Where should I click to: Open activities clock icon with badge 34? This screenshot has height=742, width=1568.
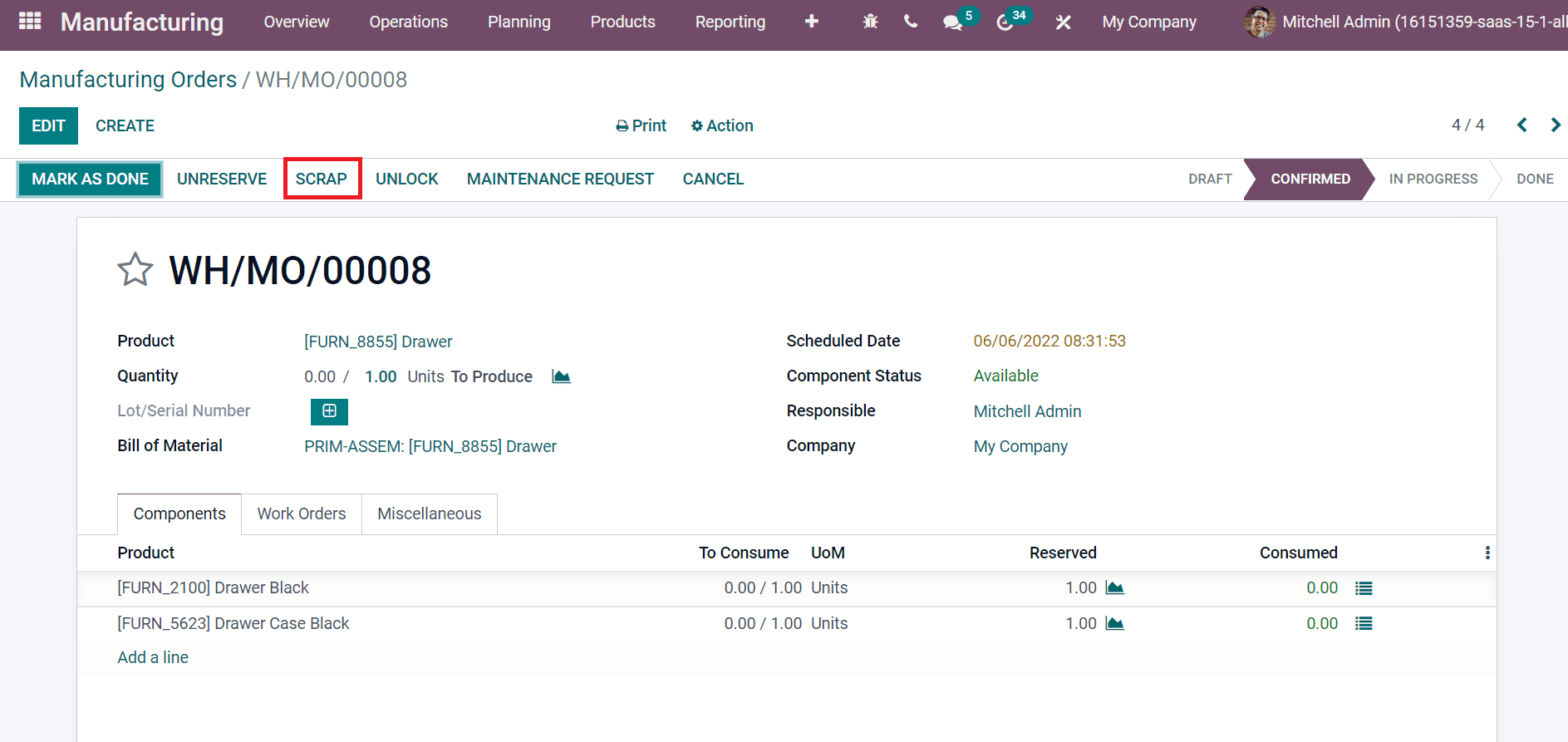(x=1006, y=22)
